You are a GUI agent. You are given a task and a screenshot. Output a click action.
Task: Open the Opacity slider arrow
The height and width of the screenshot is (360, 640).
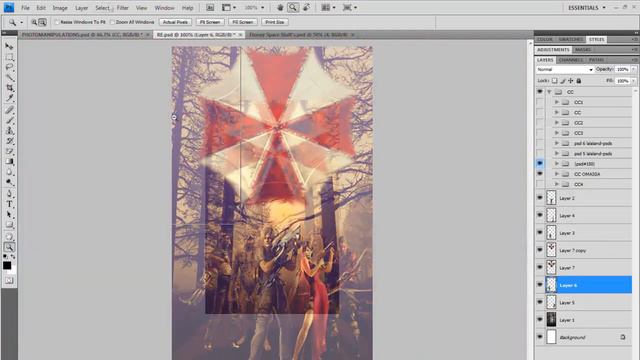[x=633, y=69]
